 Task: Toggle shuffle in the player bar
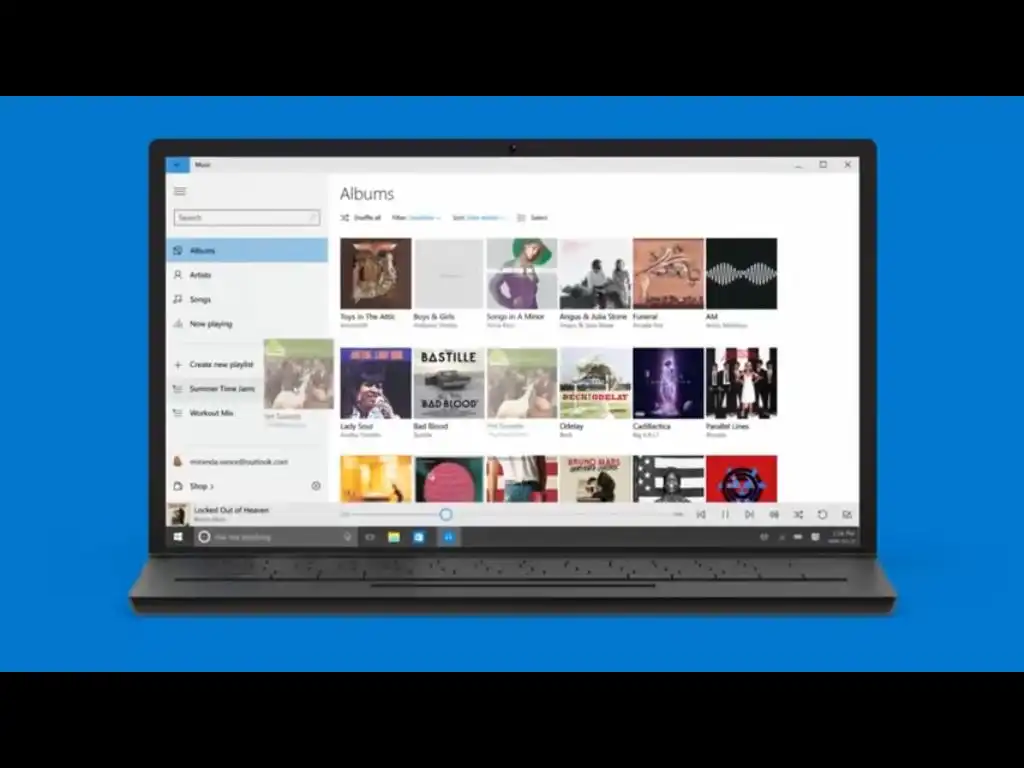coord(798,515)
